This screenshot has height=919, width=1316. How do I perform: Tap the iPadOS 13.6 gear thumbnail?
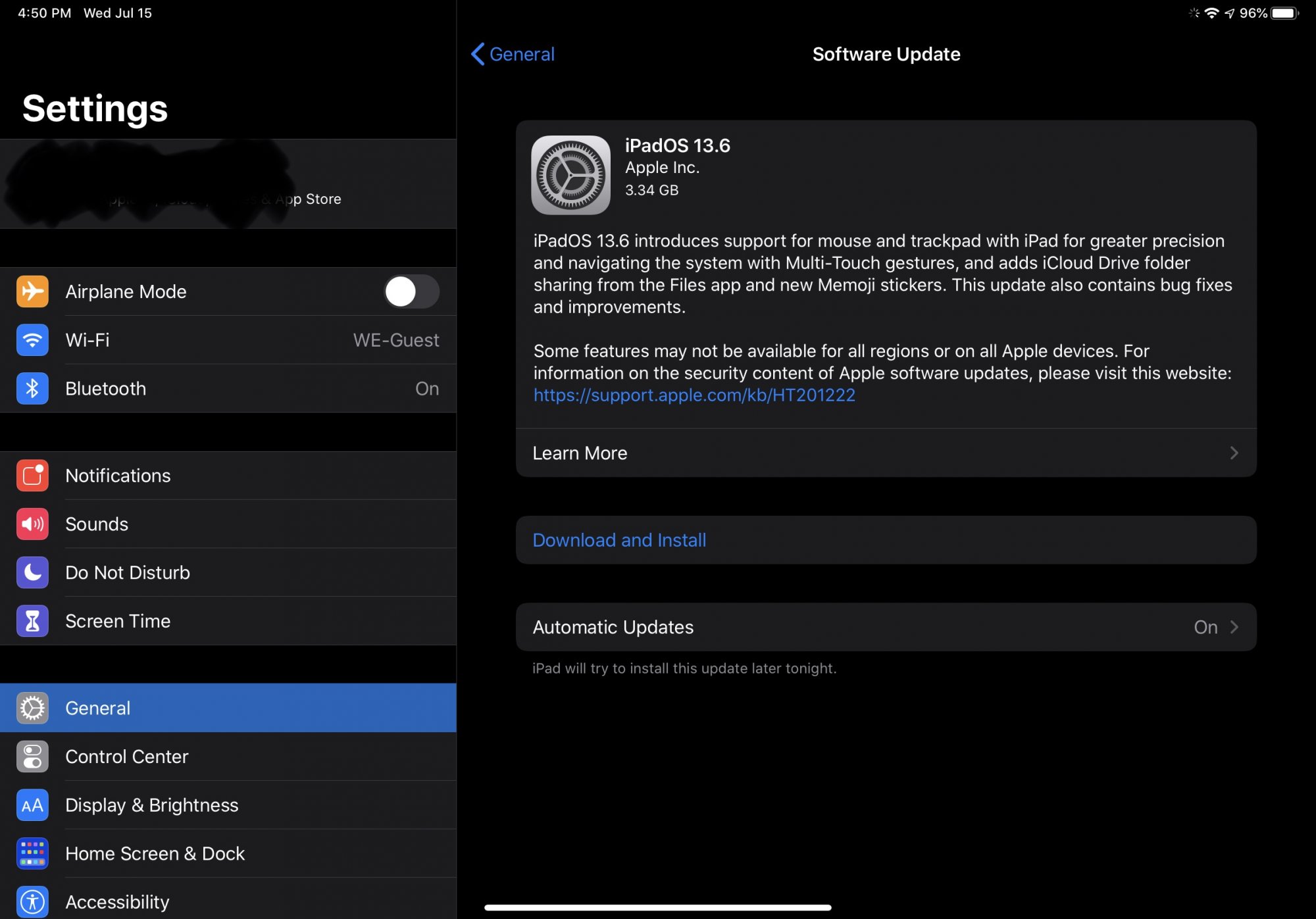click(570, 175)
